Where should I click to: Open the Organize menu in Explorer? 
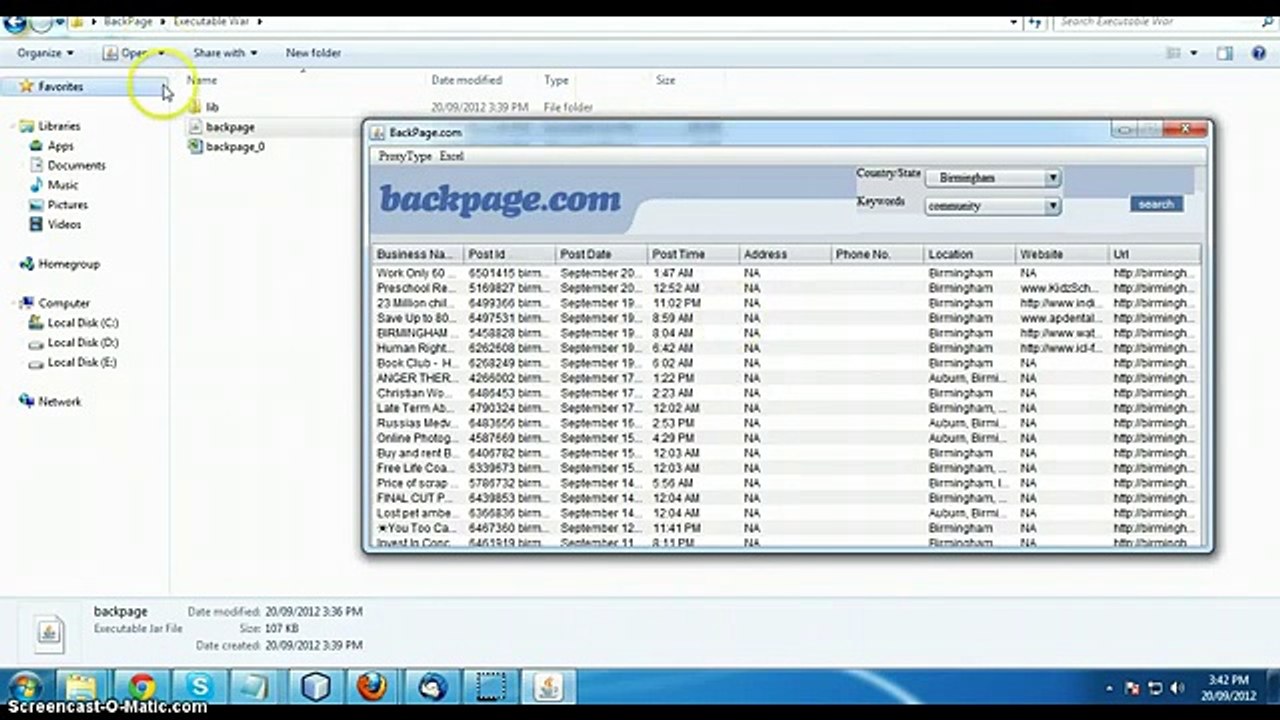[45, 53]
